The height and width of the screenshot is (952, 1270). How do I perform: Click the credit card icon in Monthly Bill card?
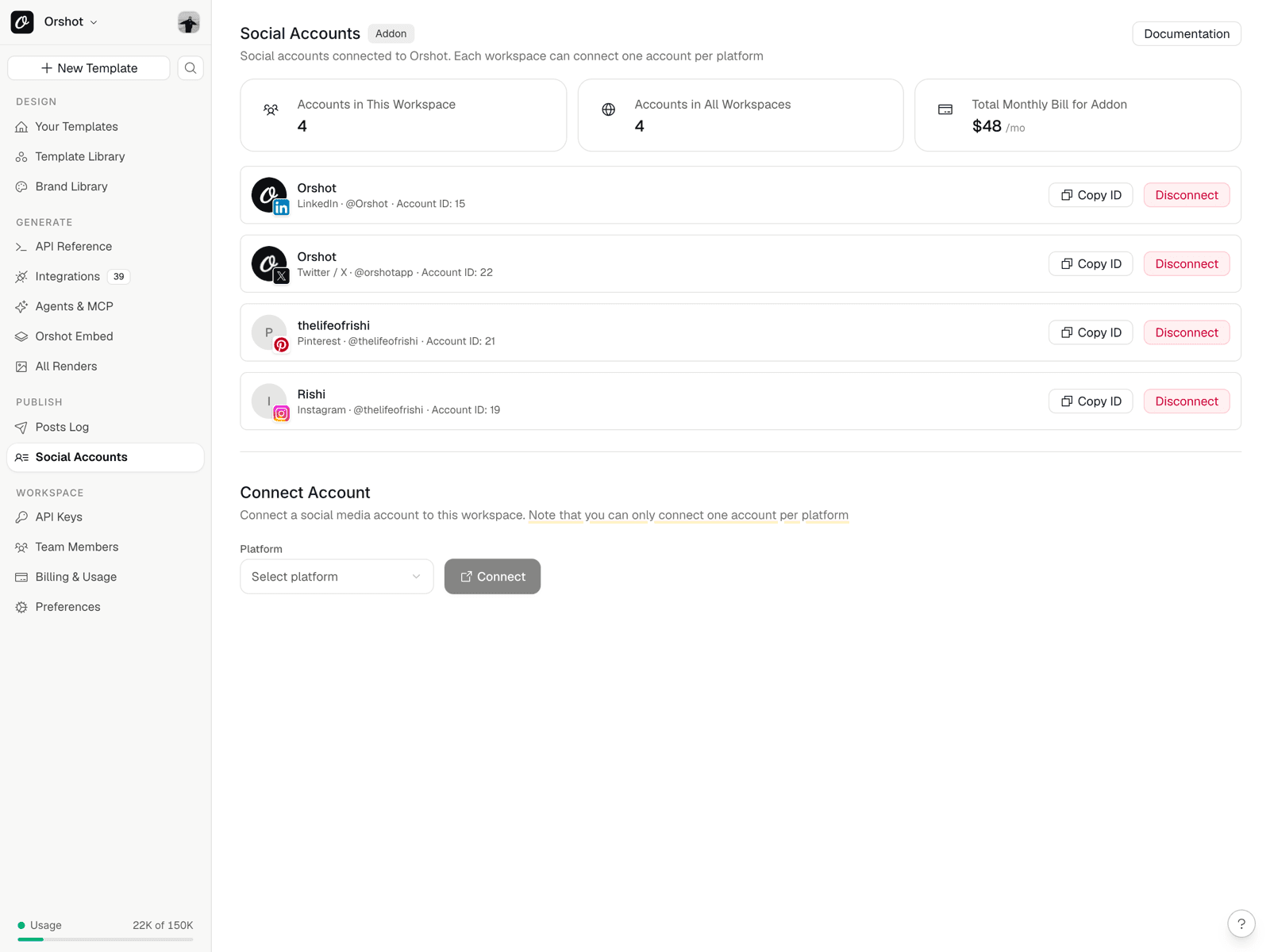click(x=945, y=109)
